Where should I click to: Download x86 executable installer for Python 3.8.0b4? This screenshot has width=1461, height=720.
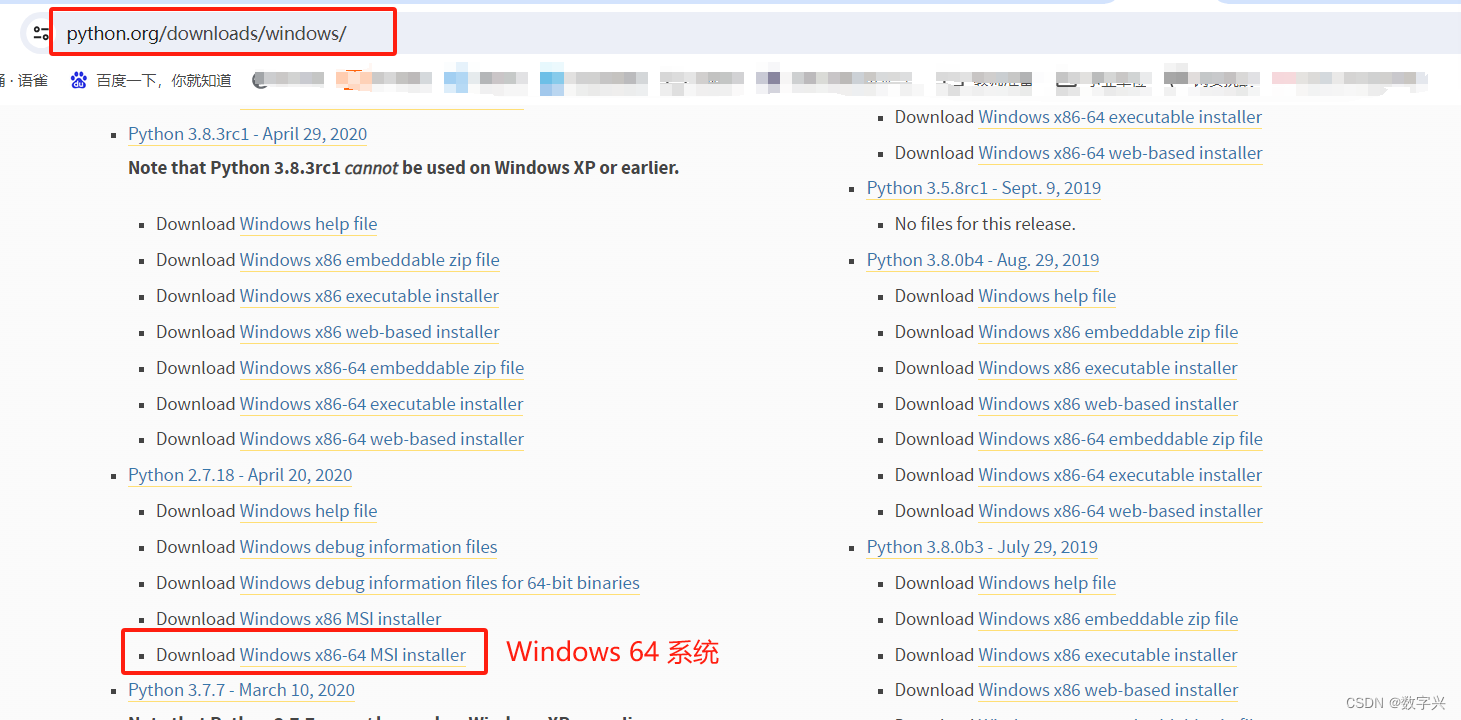tap(1108, 368)
